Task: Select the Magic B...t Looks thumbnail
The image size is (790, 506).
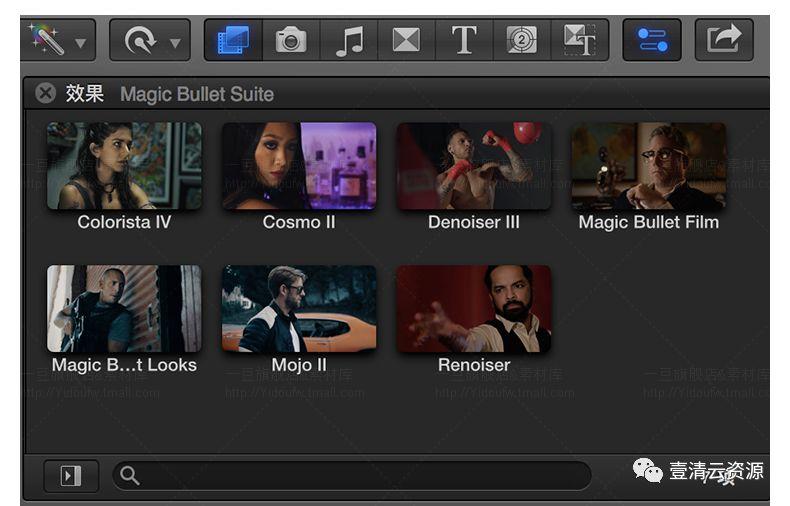Action: tap(124, 308)
